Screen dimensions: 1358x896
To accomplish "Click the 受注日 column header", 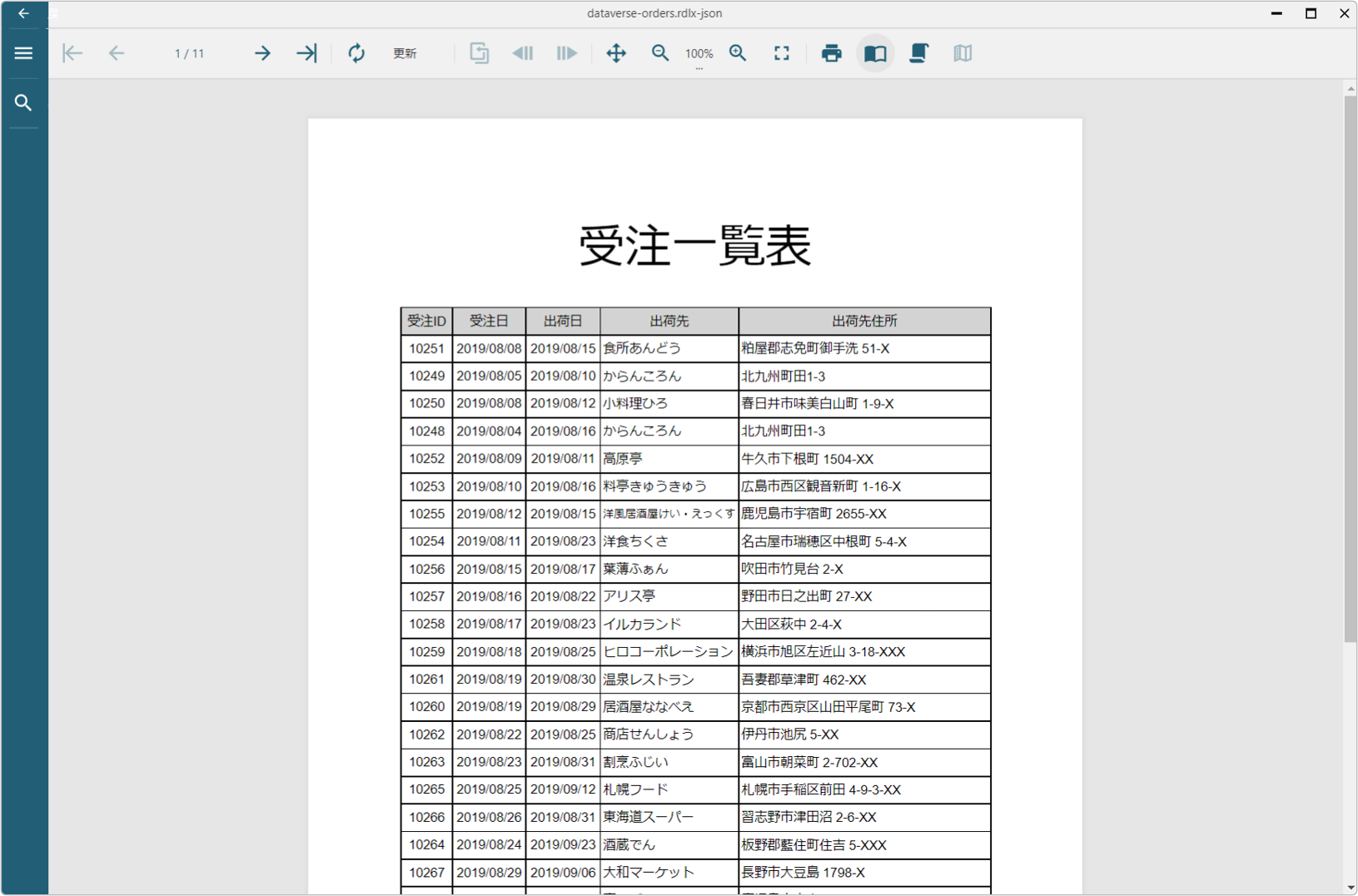I will pos(490,321).
